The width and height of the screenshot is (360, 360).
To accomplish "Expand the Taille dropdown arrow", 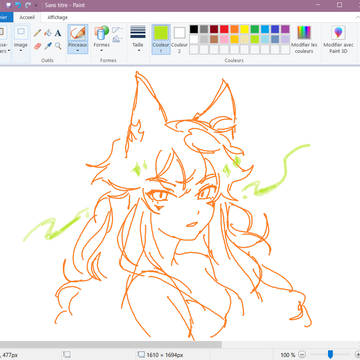I will [138, 51].
